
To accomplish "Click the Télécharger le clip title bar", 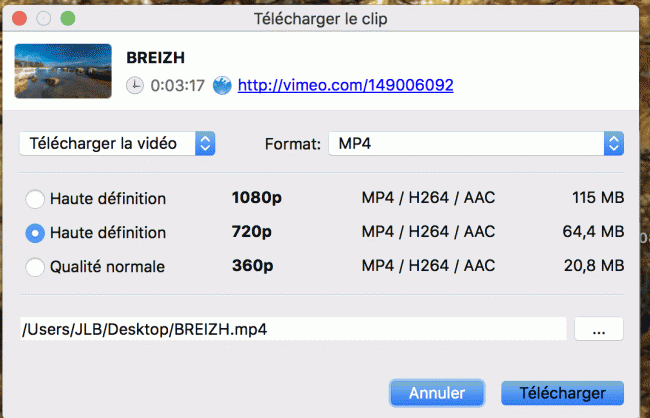I will pyautogui.click(x=320, y=19).
